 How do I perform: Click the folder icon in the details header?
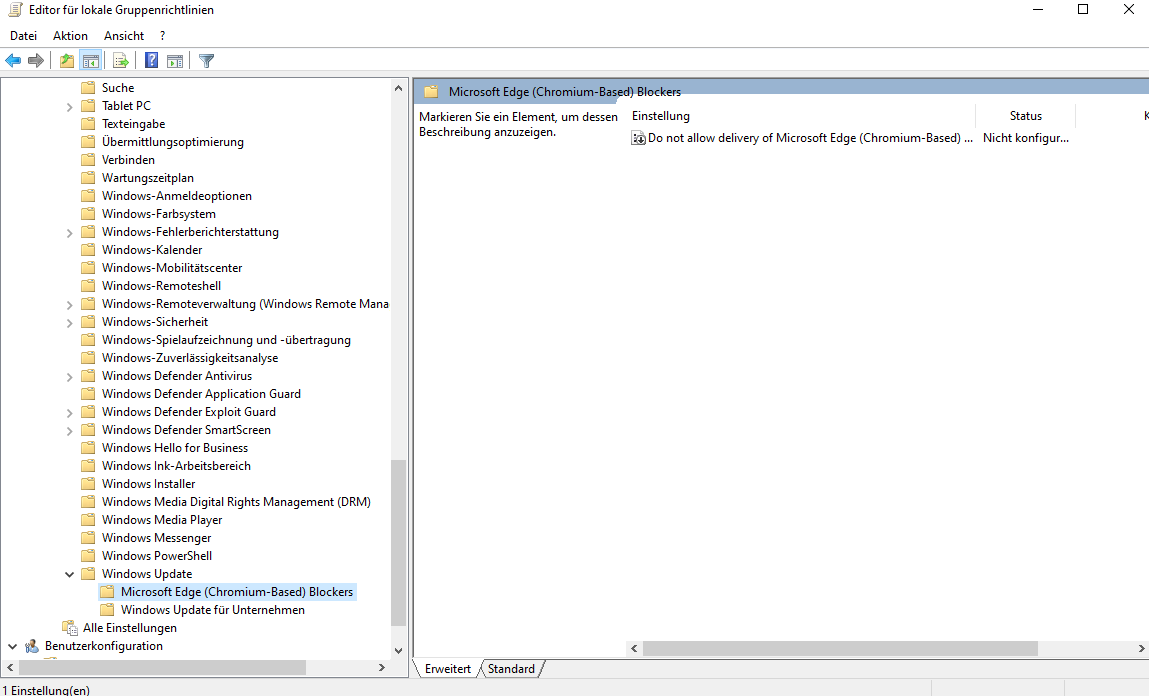pyautogui.click(x=431, y=92)
